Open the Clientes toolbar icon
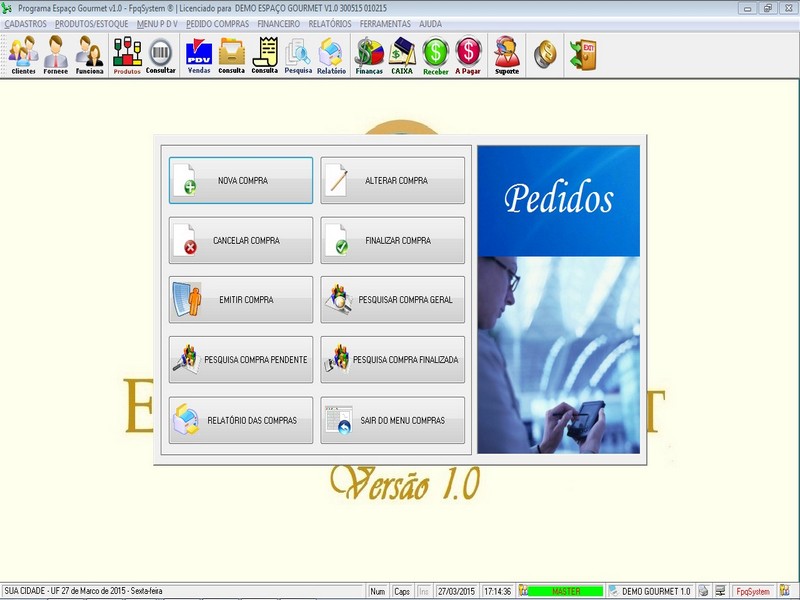 click(x=23, y=55)
